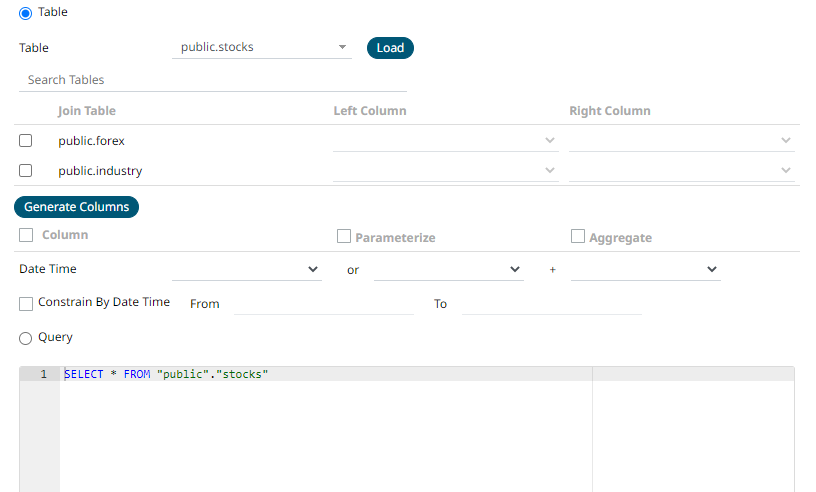The height and width of the screenshot is (492, 816).
Task: Select the Query radio button
Action: tap(26, 339)
